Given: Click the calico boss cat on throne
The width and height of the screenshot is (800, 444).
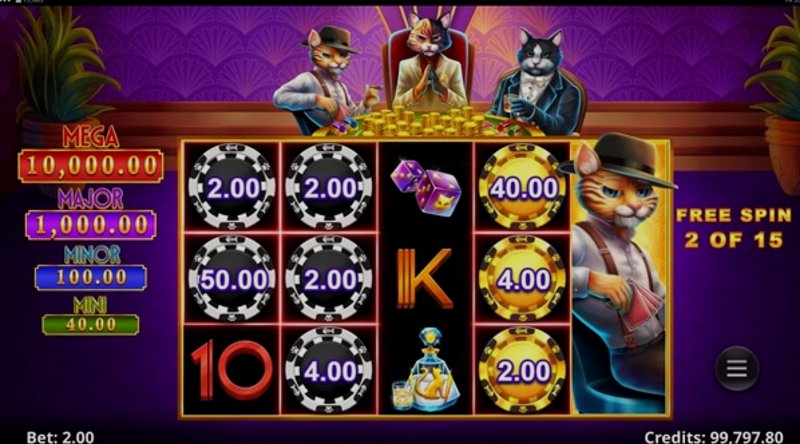Looking at the screenshot, I should [x=430, y=61].
